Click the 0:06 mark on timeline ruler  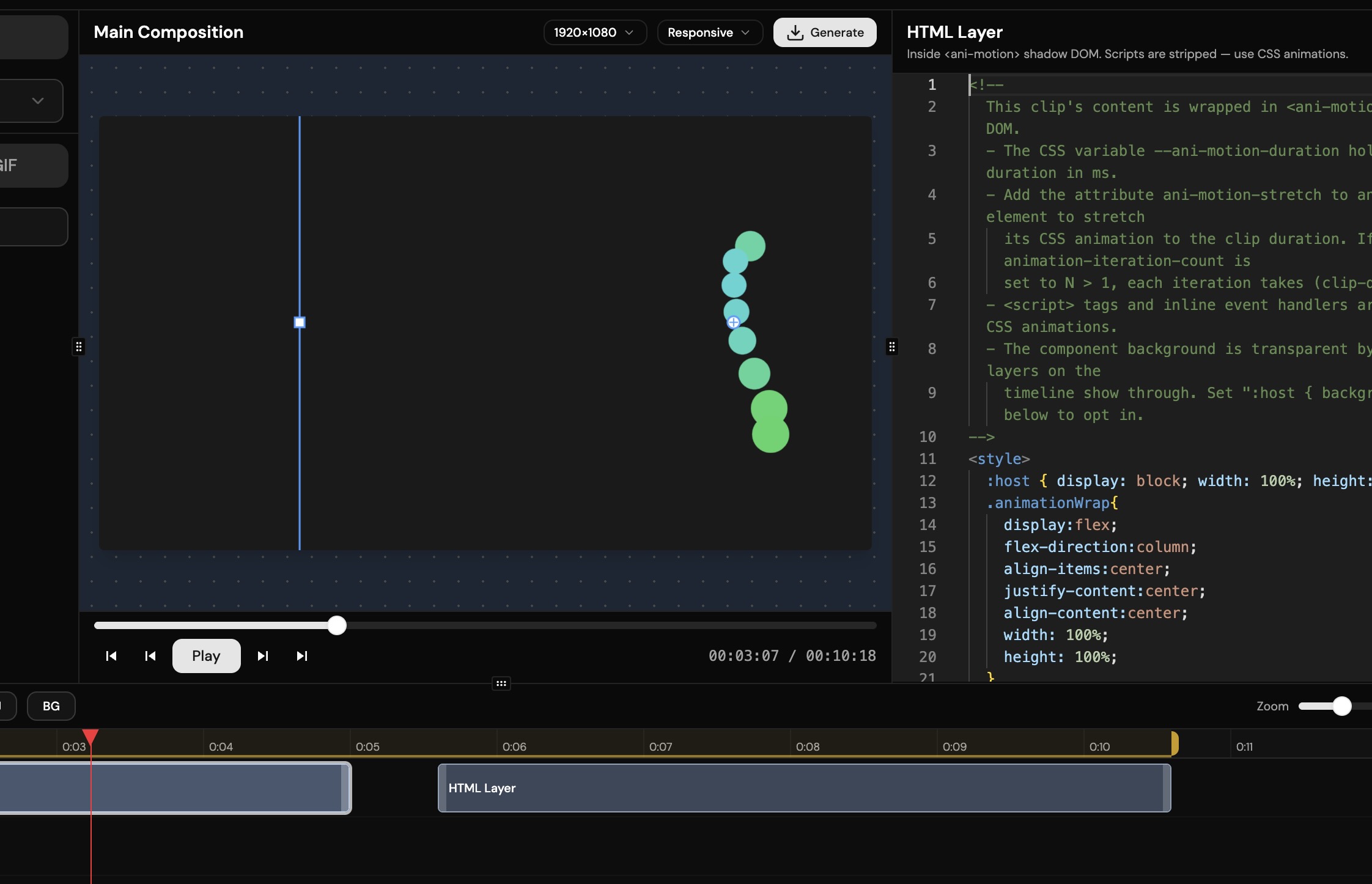[514, 746]
